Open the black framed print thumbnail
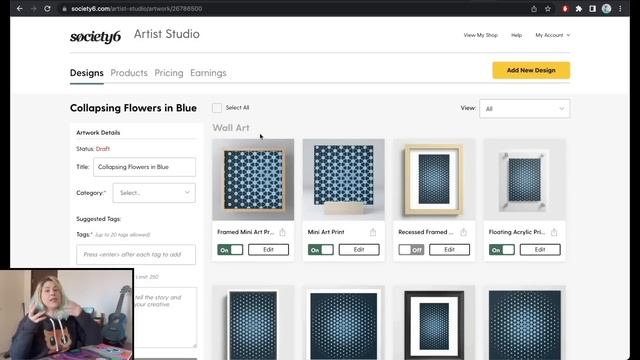The height and width of the screenshot is (360, 640). click(434, 322)
